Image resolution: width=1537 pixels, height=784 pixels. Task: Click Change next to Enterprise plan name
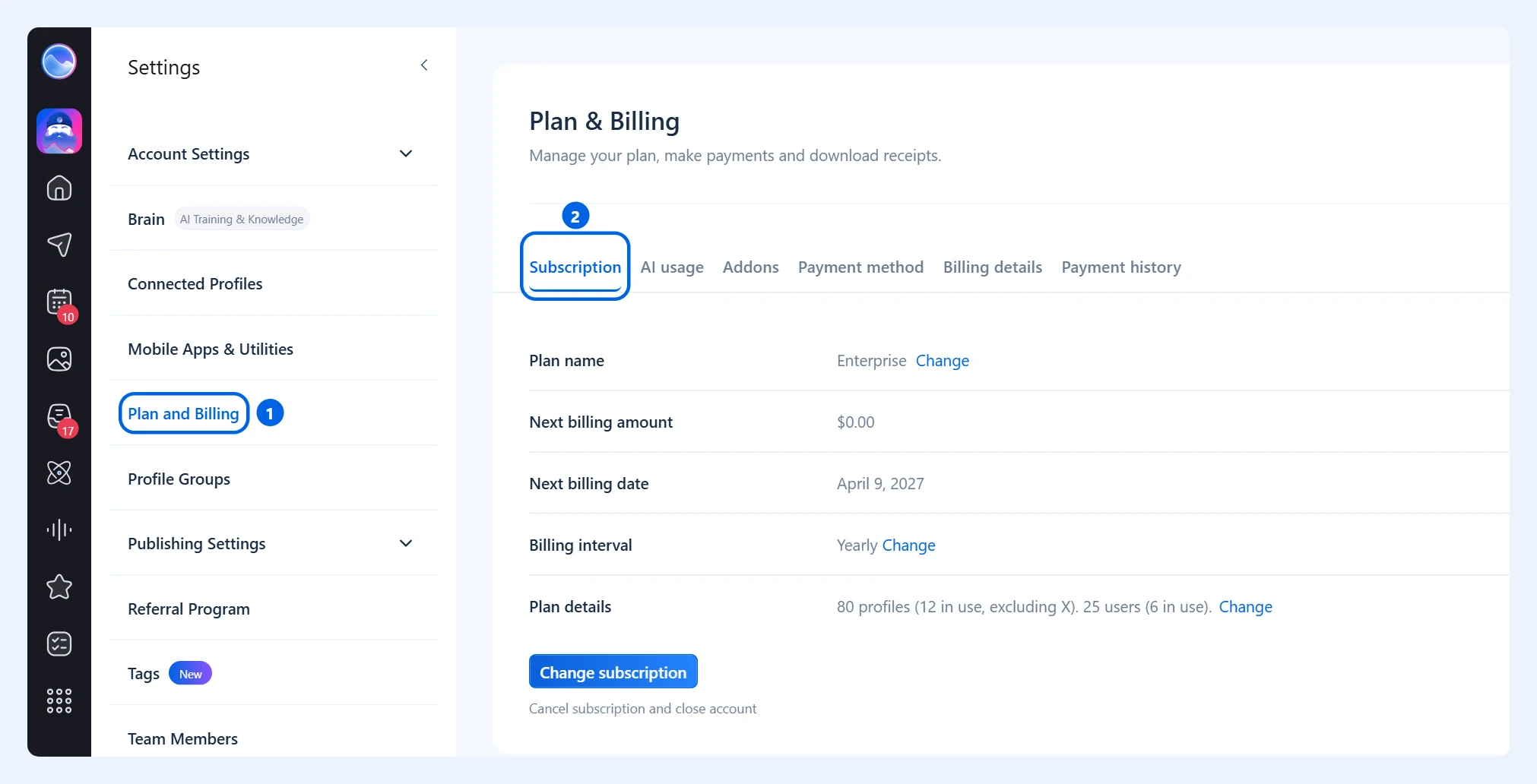tap(942, 360)
